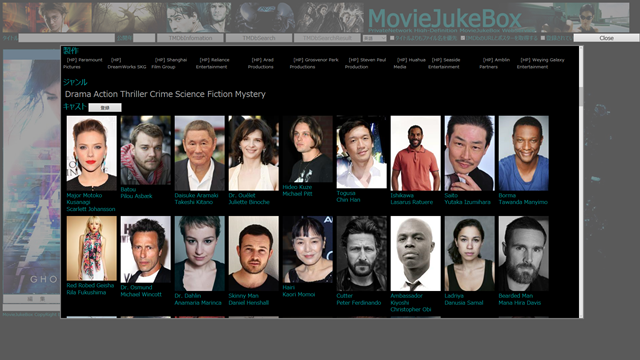Open Danusia Samal's cast photo
Screen dimensions: 640x360
click(469, 253)
